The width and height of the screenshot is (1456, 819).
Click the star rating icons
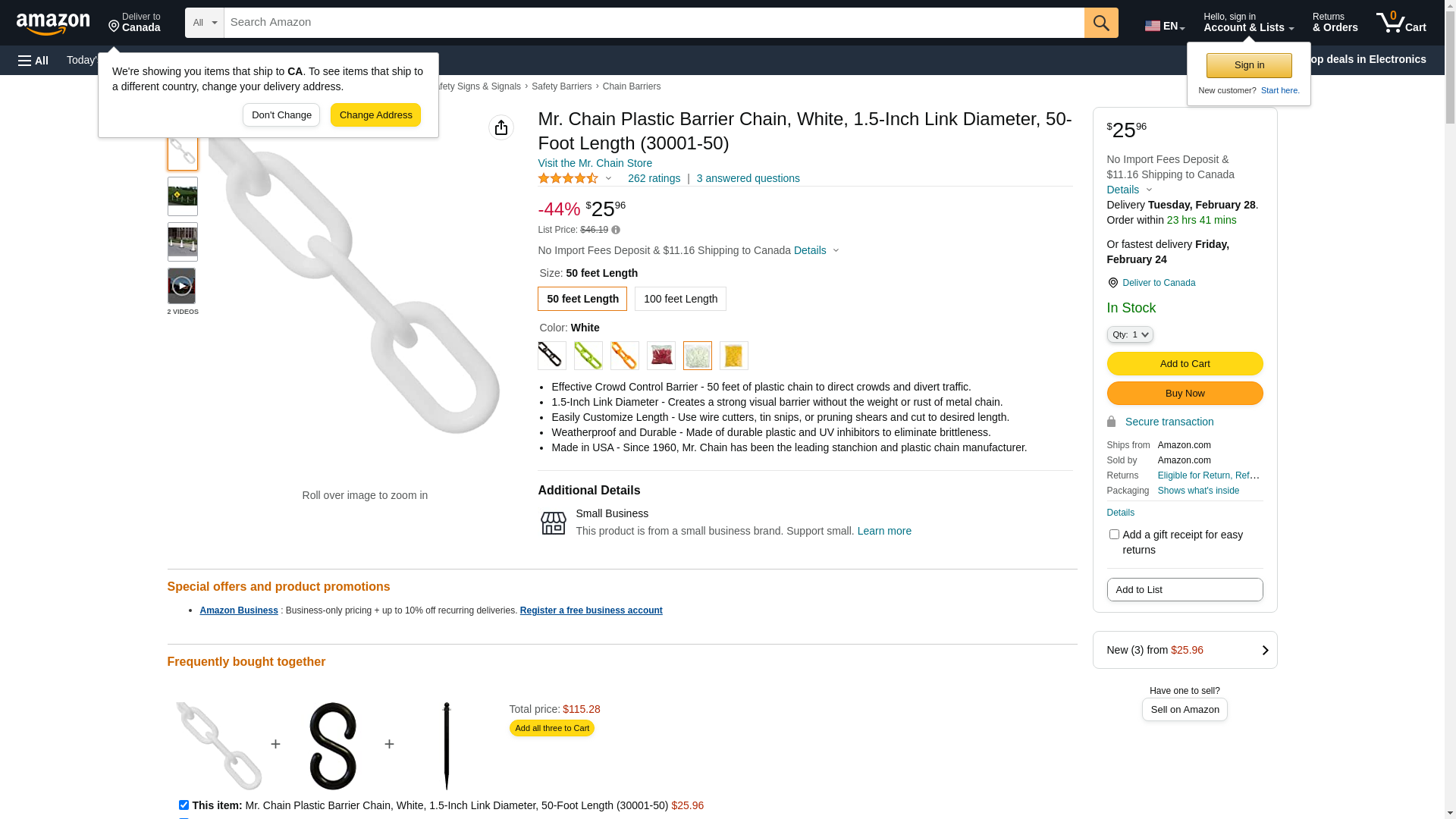568,178
